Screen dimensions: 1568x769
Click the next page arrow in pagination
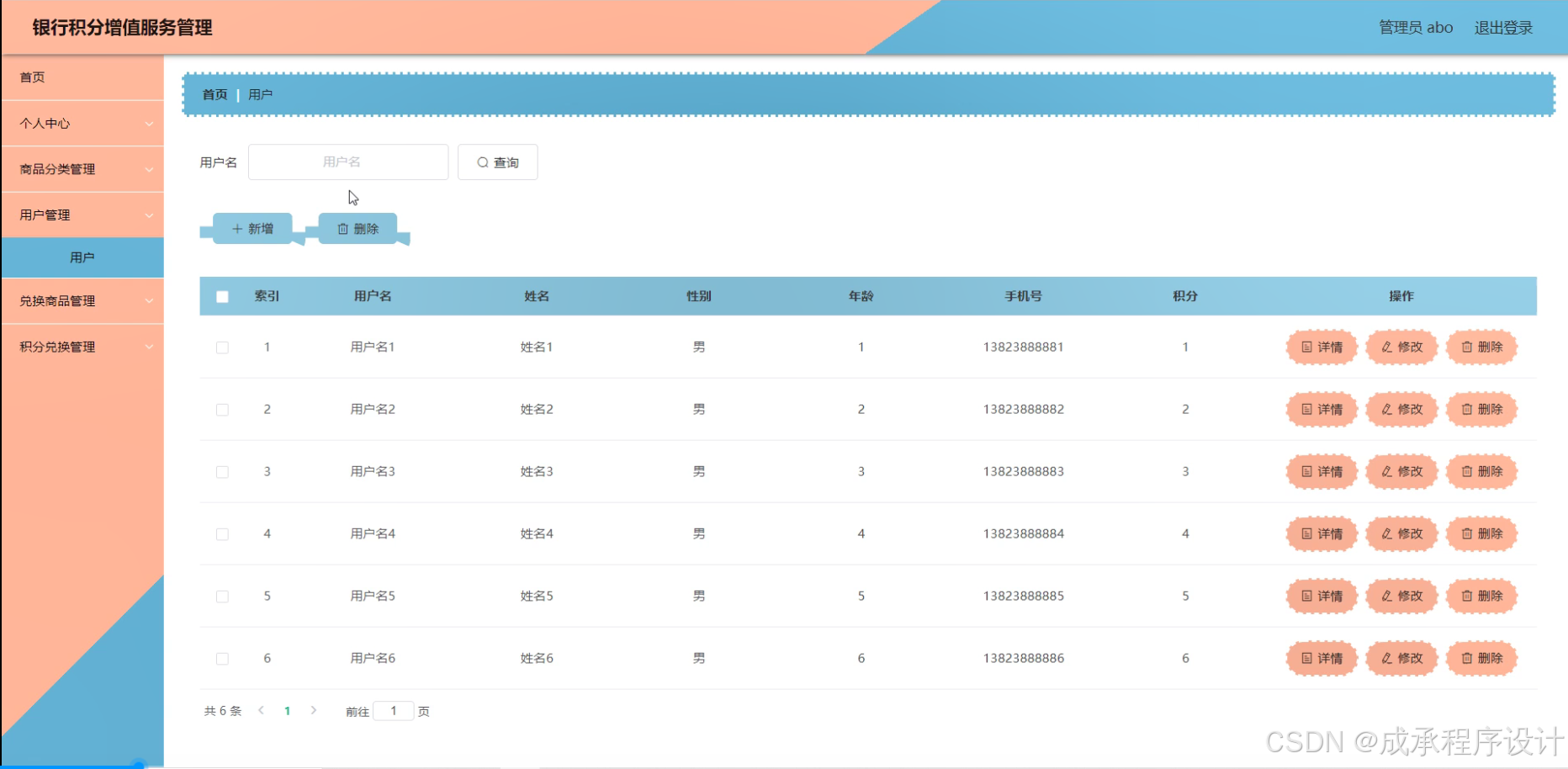314,710
